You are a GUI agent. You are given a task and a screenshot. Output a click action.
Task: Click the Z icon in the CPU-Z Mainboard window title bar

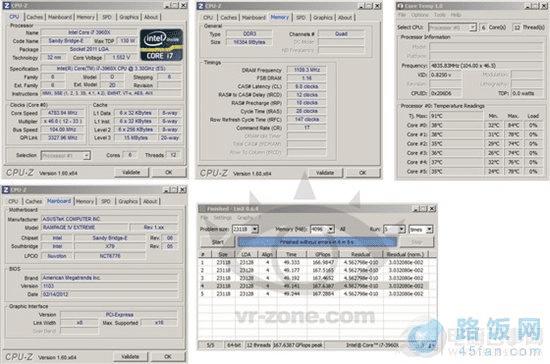(x=6, y=190)
